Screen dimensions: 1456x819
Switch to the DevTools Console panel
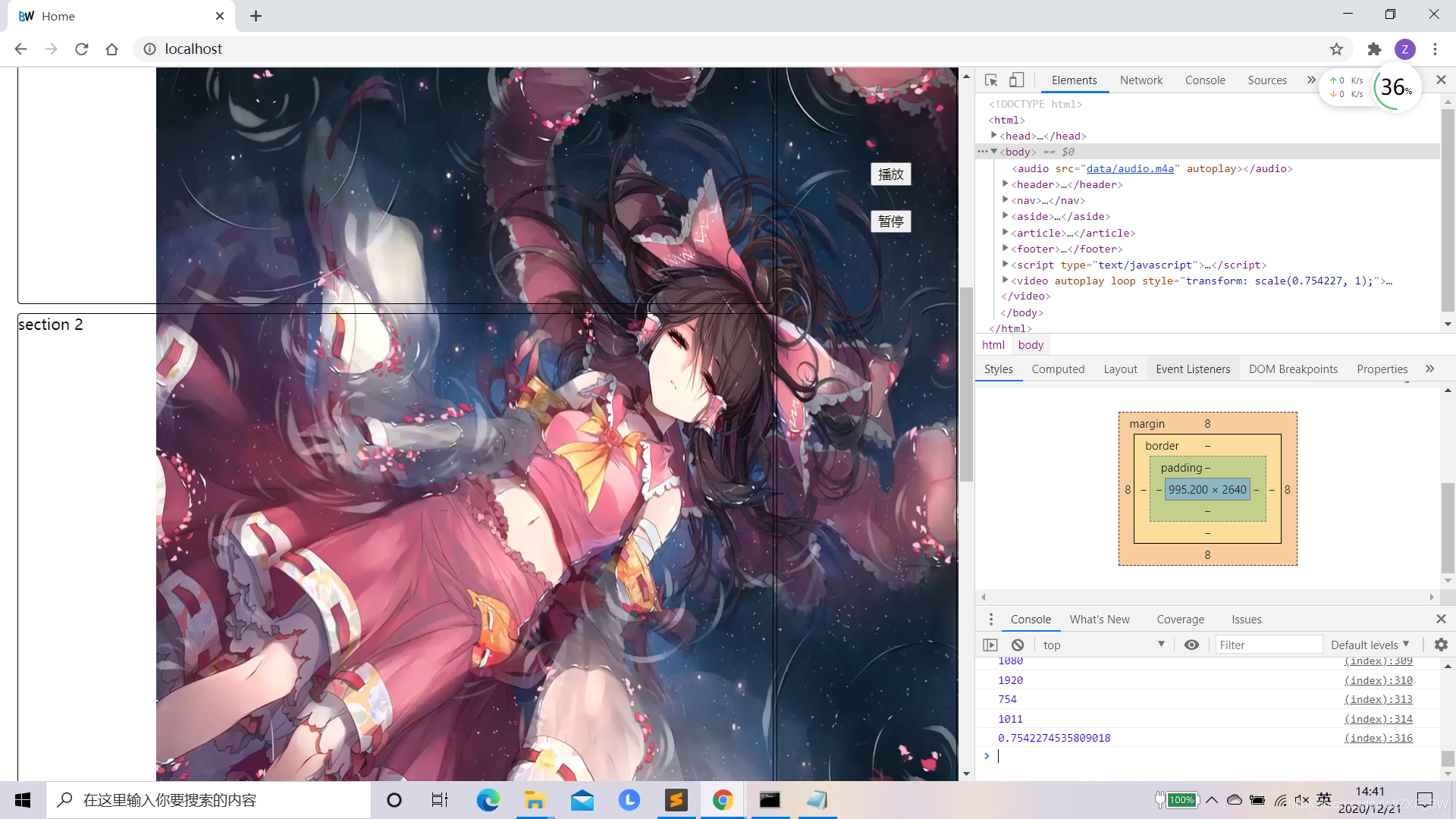(1205, 80)
